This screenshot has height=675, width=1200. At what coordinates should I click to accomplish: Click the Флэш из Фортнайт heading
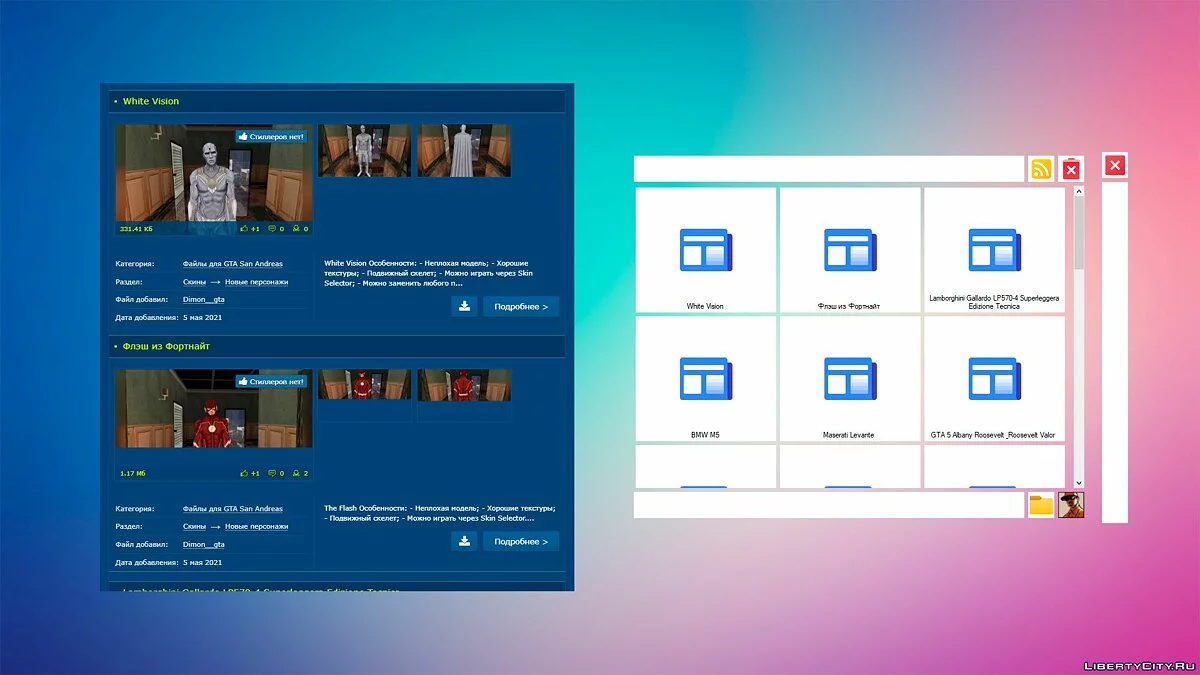point(166,346)
